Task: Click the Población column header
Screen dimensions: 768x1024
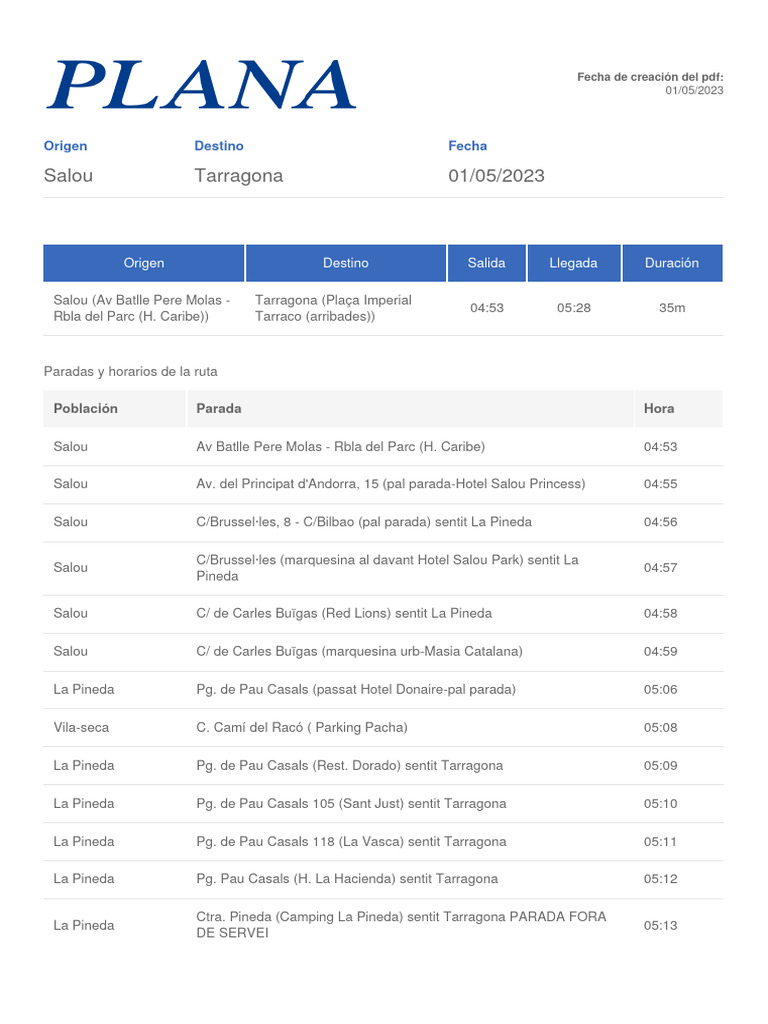Action: pyautogui.click(x=86, y=408)
